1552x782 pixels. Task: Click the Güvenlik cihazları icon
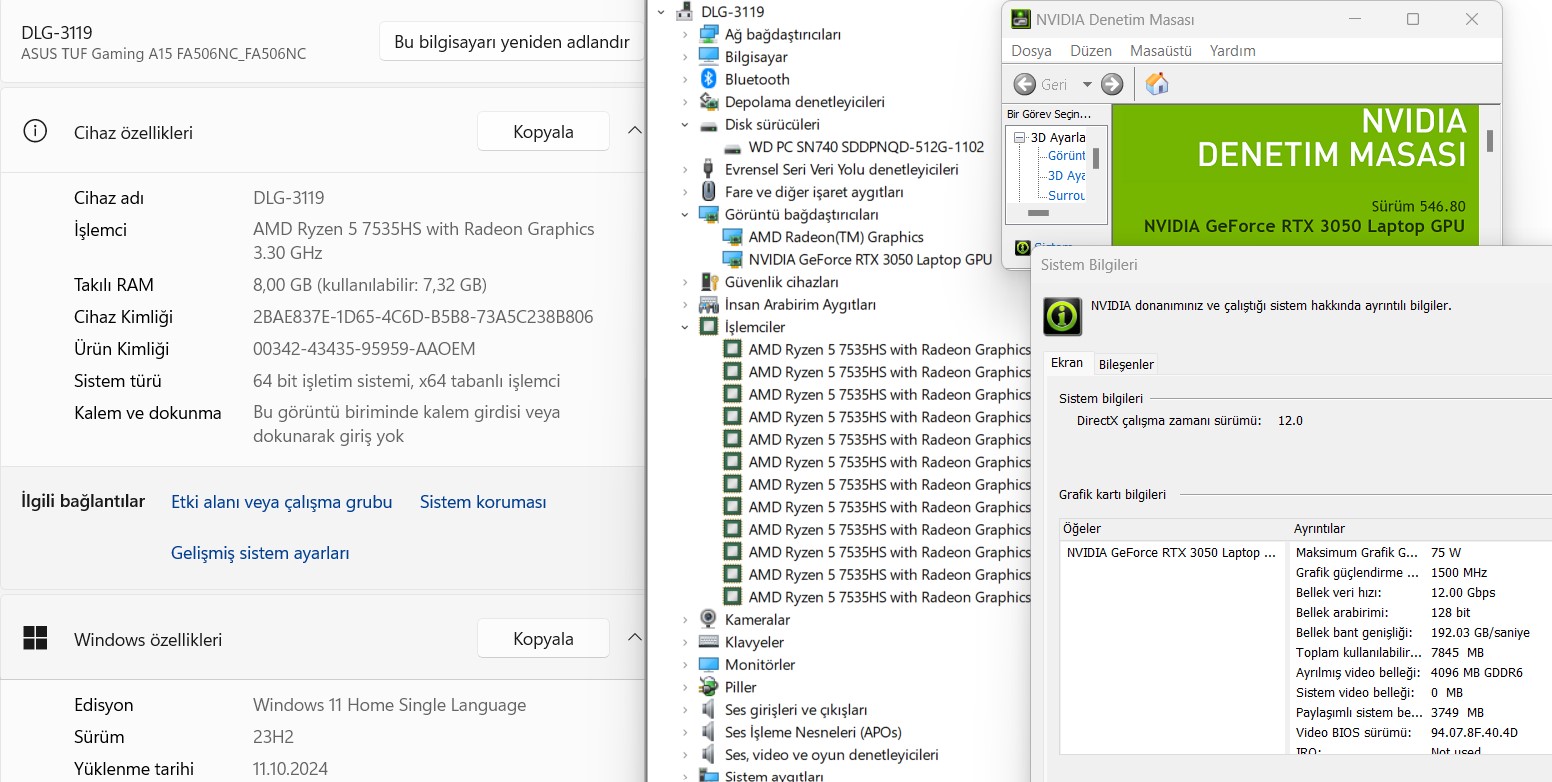[x=709, y=282]
